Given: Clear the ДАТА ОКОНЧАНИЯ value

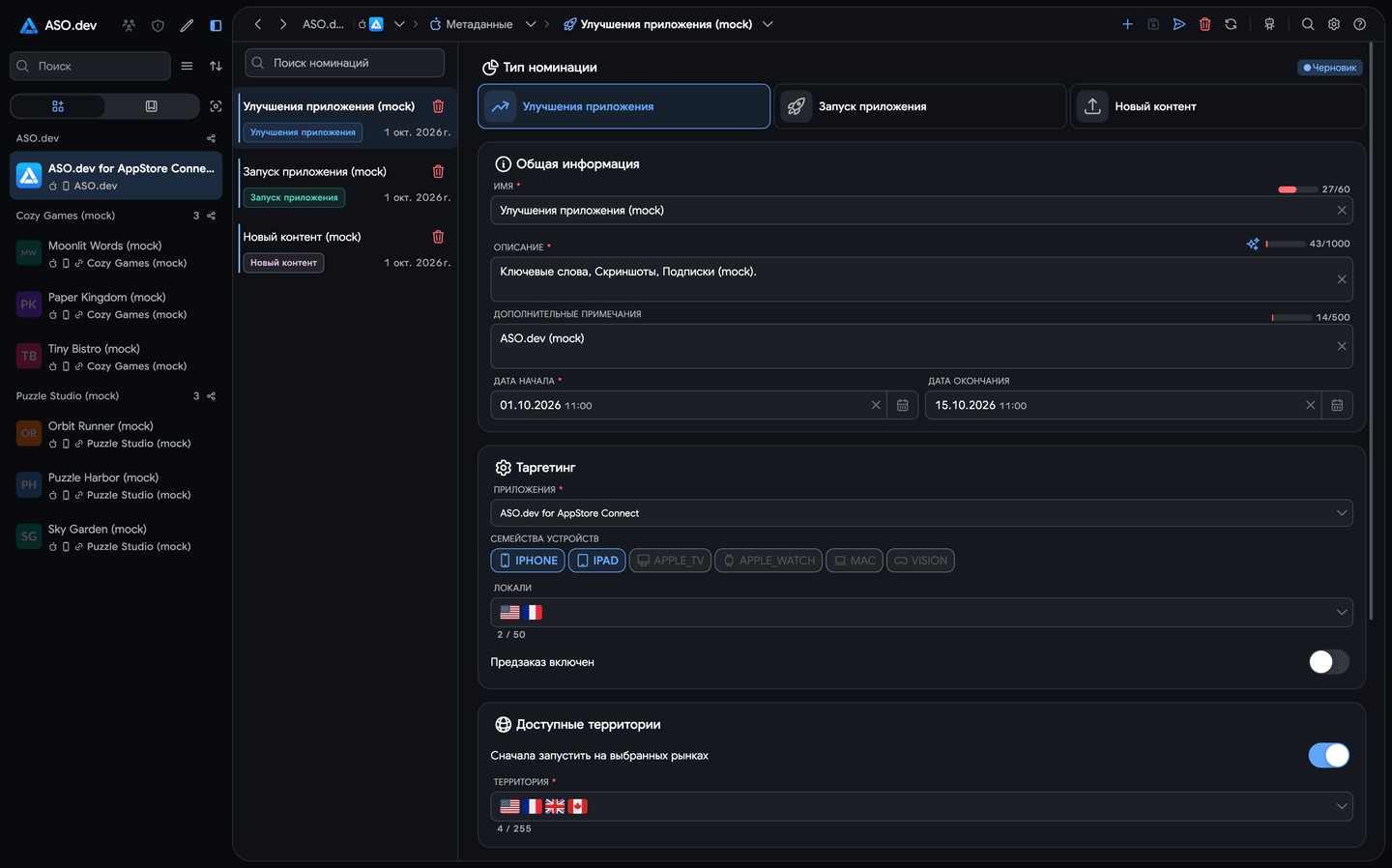Looking at the screenshot, I should click(1311, 405).
